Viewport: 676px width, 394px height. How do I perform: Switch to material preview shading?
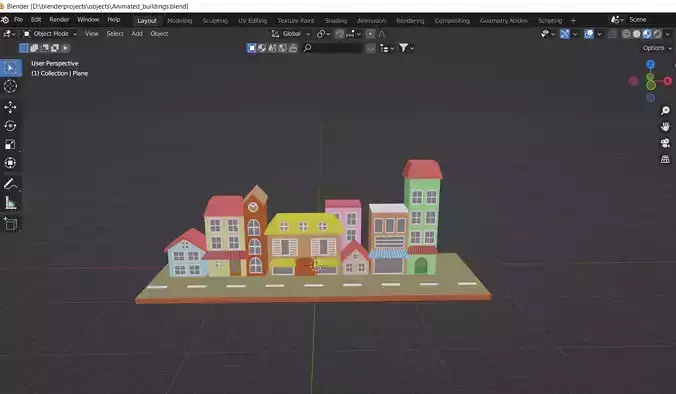pyautogui.click(x=647, y=34)
